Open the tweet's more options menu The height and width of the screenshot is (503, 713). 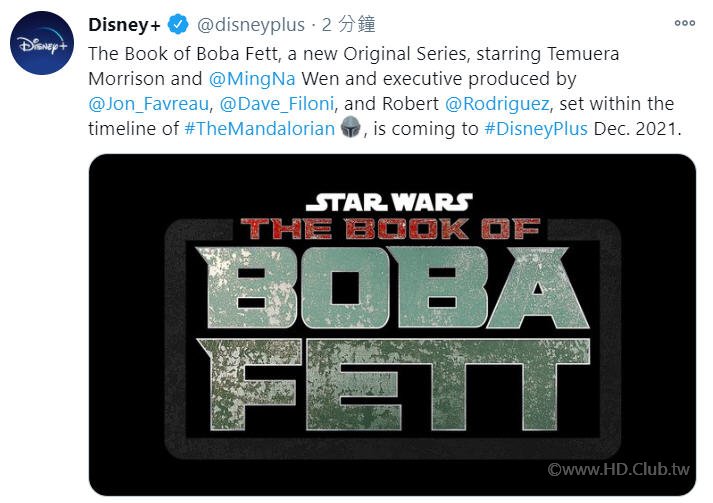click(x=684, y=22)
